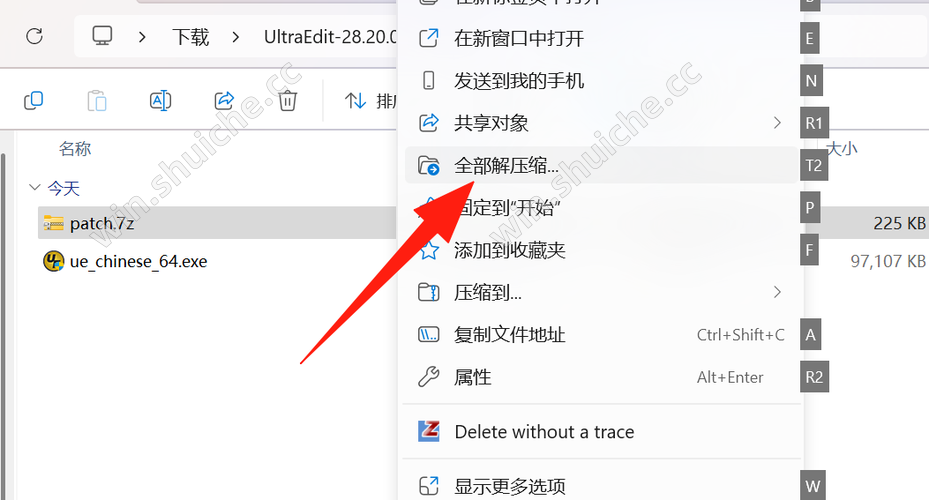Click the copy icon in toolbar
The height and width of the screenshot is (500, 929).
33,101
